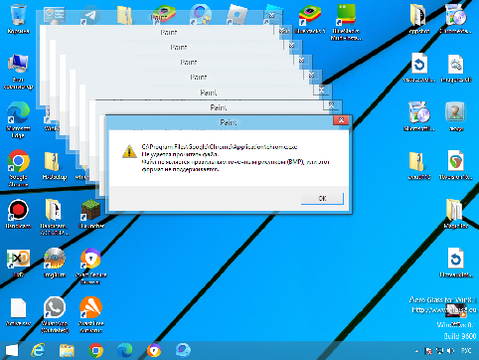Select the HxD hex editor shortcut

(19, 263)
